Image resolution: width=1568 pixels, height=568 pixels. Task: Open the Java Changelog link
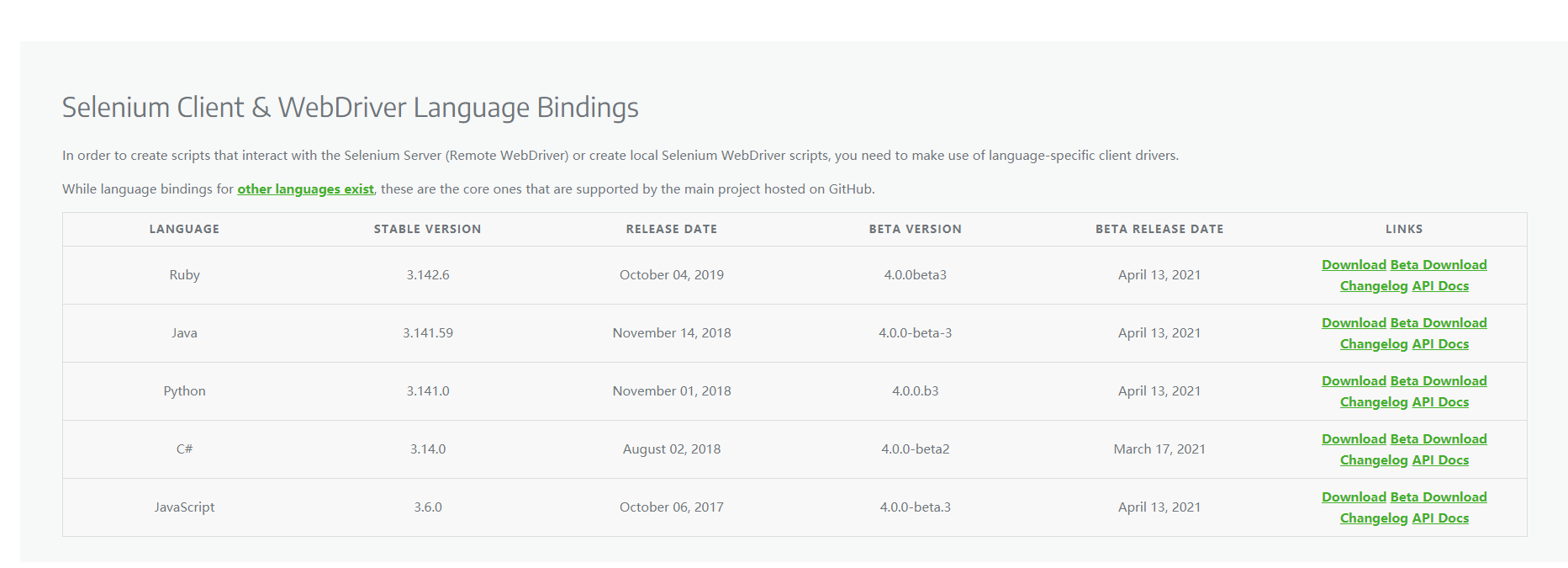click(x=1374, y=344)
